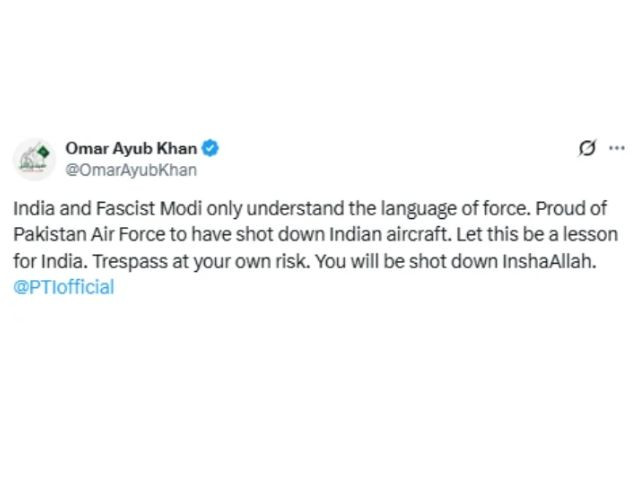Click the words 'Fascist Modi' in the tweet

(149, 209)
